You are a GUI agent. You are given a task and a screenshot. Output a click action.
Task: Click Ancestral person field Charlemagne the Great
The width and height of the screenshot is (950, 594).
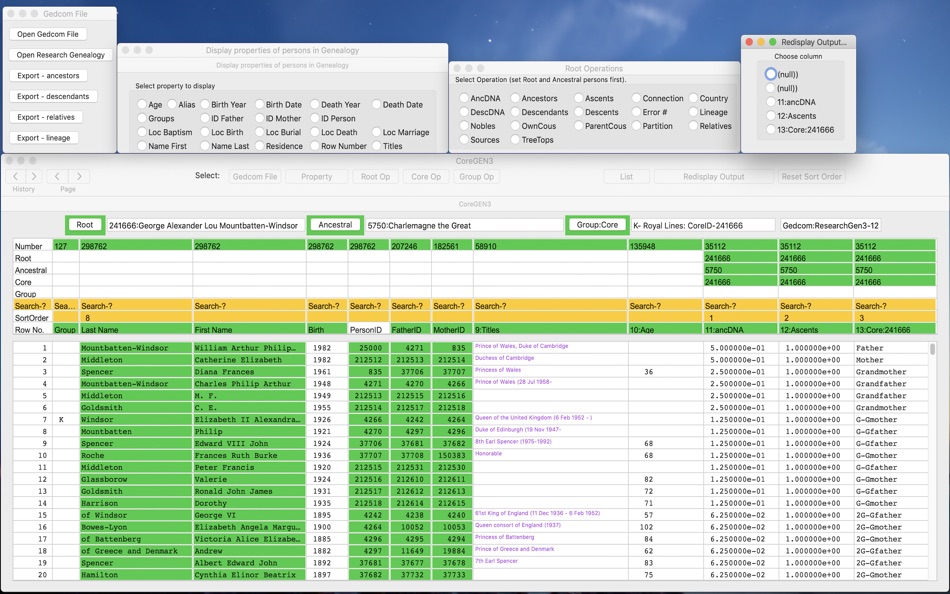click(464, 225)
